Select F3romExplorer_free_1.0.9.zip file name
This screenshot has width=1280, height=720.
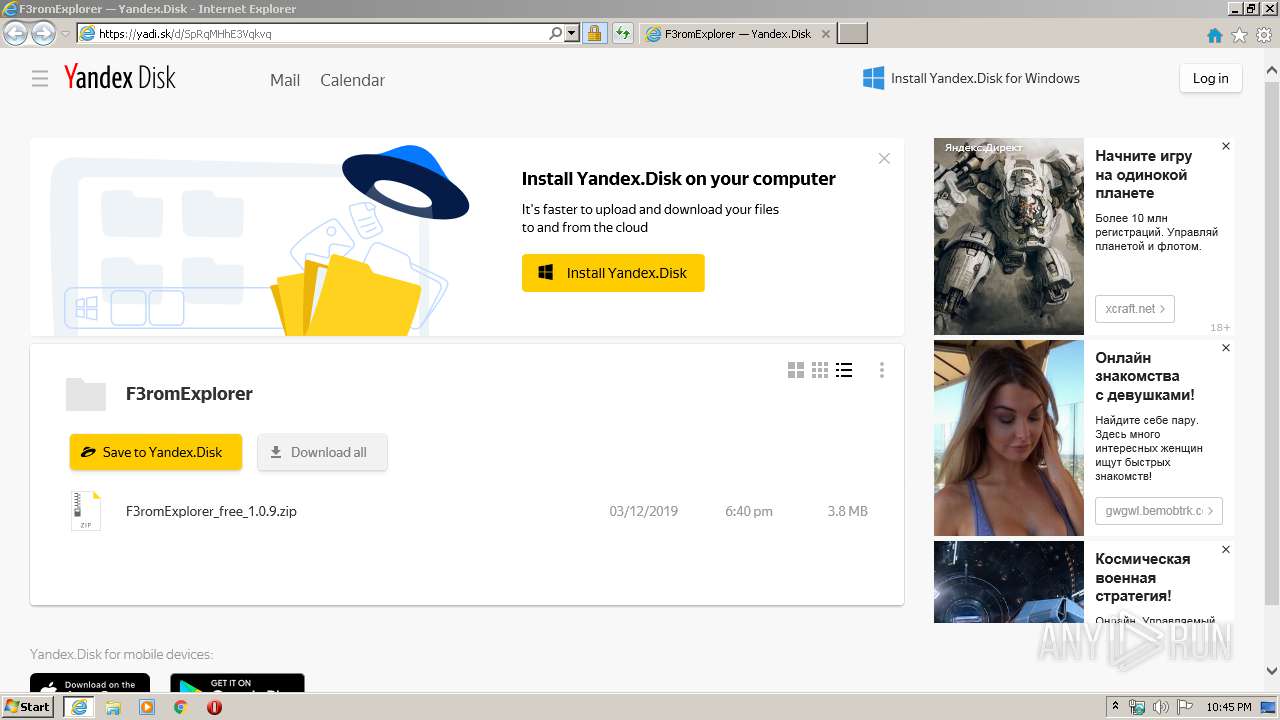tap(211, 511)
